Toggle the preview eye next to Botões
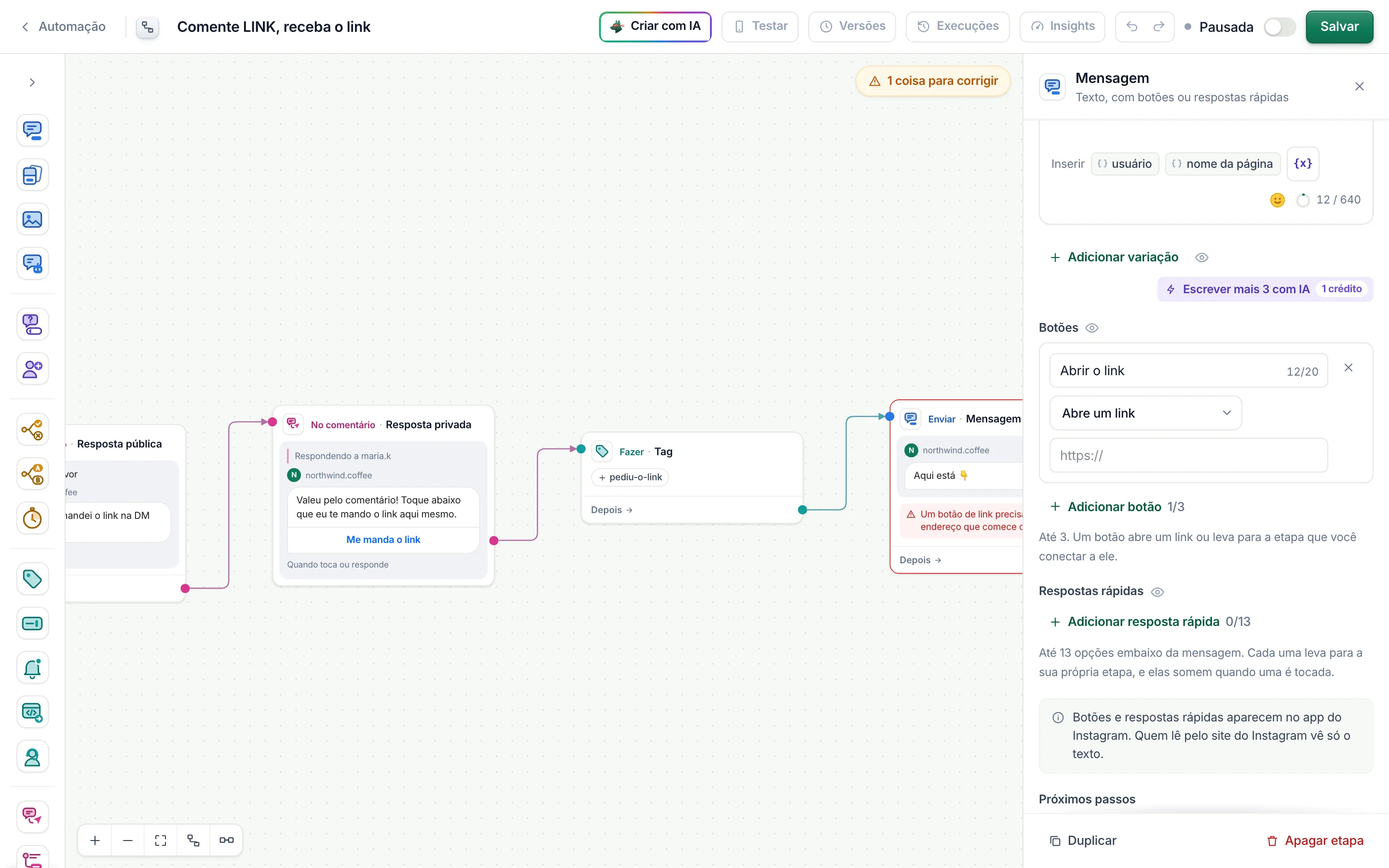Viewport: 1389px width, 868px height. click(1092, 328)
